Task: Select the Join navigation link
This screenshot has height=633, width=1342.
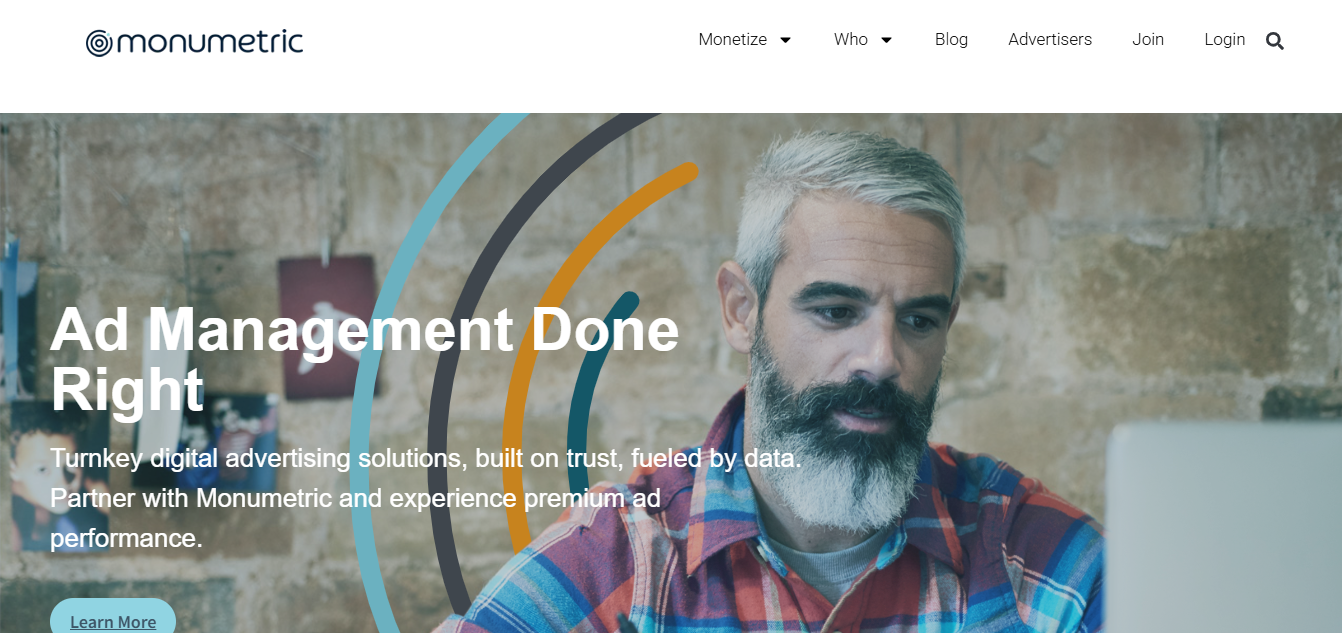Action: tap(1148, 40)
